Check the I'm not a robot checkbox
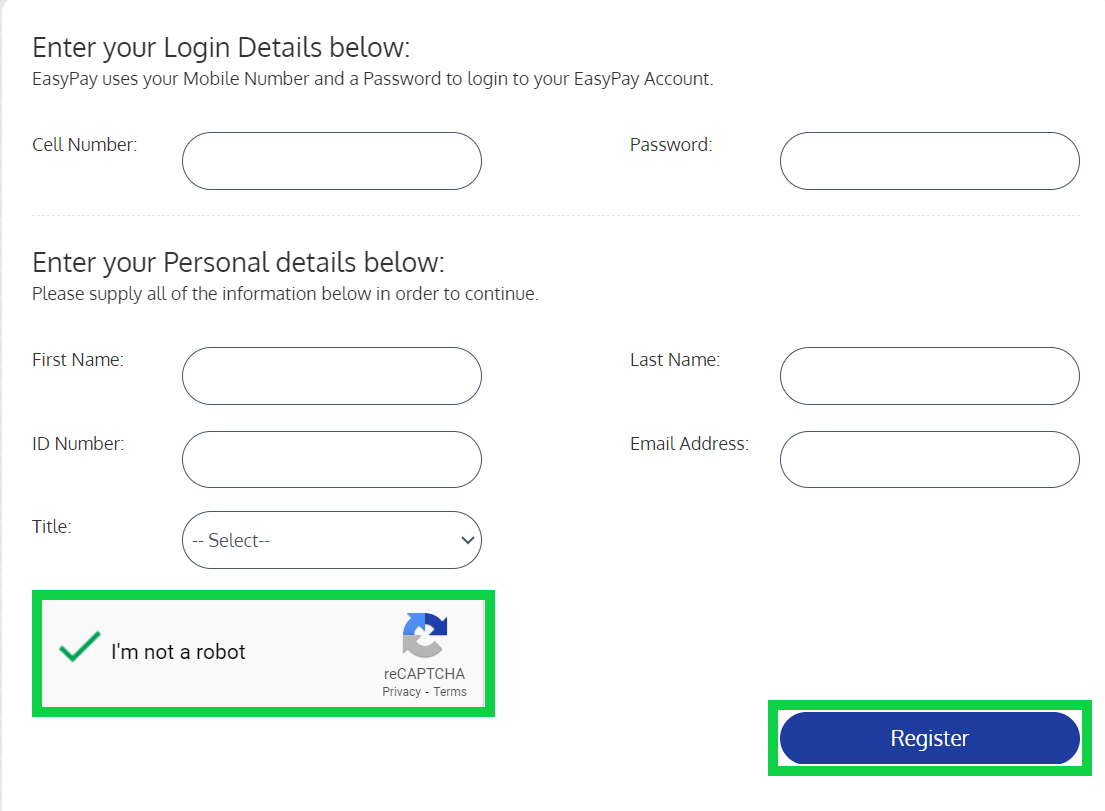 coord(80,648)
